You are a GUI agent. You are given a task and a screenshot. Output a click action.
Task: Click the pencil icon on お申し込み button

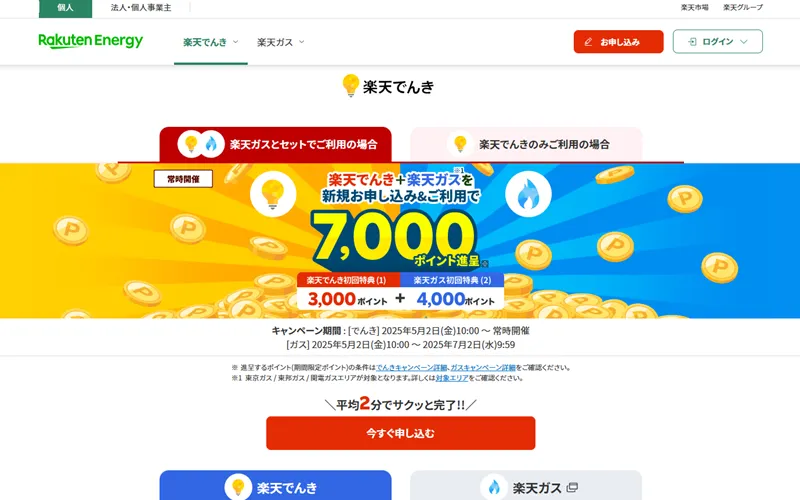[x=588, y=42]
